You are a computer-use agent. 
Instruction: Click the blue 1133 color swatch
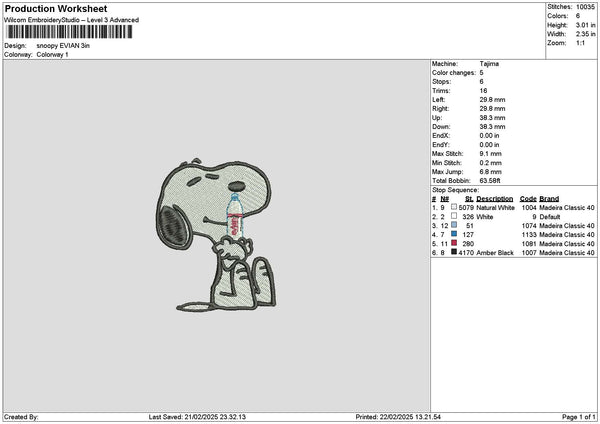click(454, 234)
